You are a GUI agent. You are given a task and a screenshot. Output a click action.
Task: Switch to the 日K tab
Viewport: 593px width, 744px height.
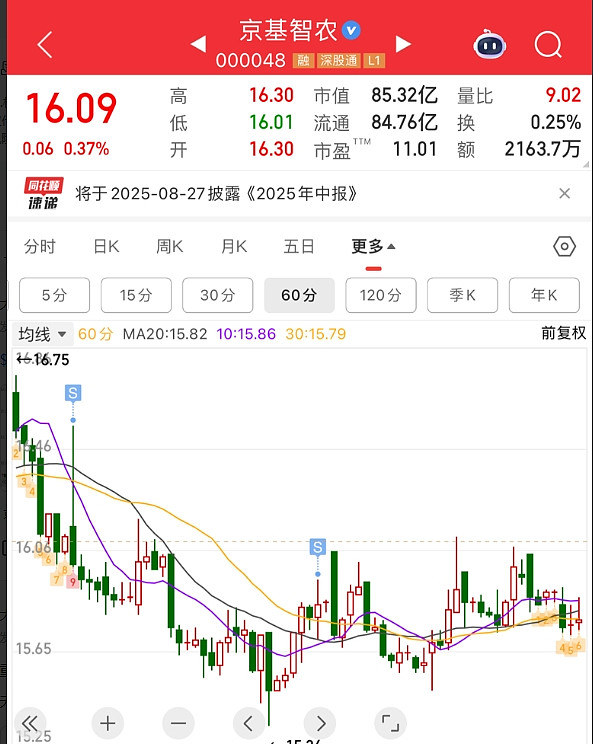click(106, 247)
